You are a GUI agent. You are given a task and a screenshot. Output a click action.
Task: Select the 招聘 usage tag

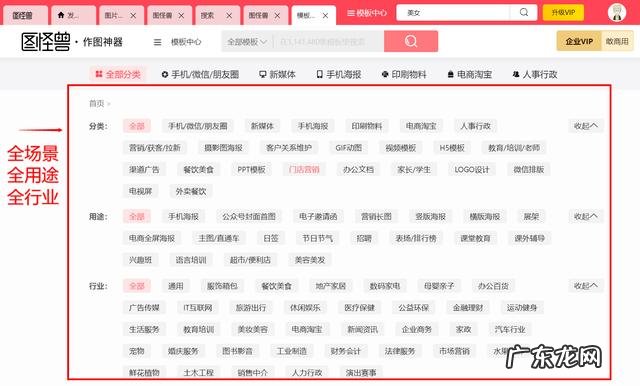[x=364, y=238]
